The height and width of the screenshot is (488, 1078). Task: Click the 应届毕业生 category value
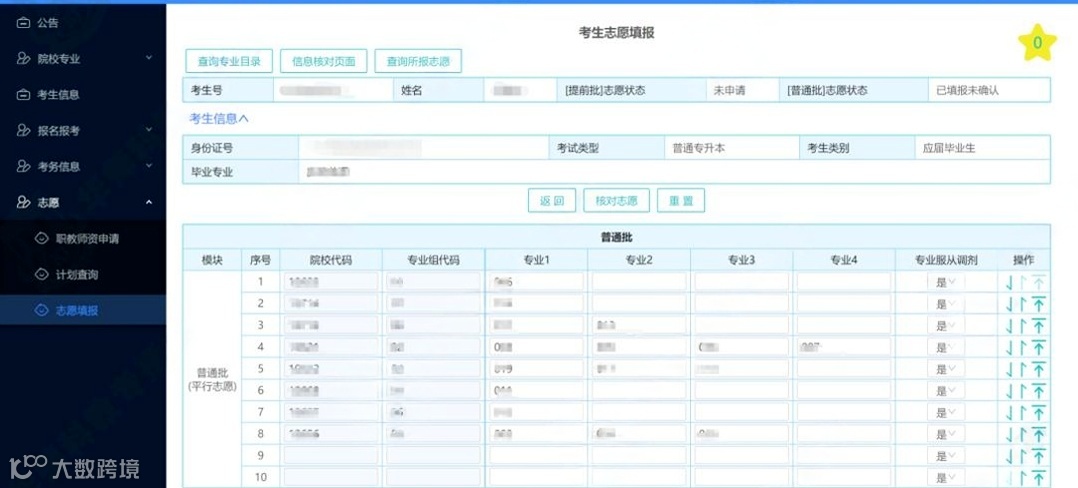coord(949,148)
